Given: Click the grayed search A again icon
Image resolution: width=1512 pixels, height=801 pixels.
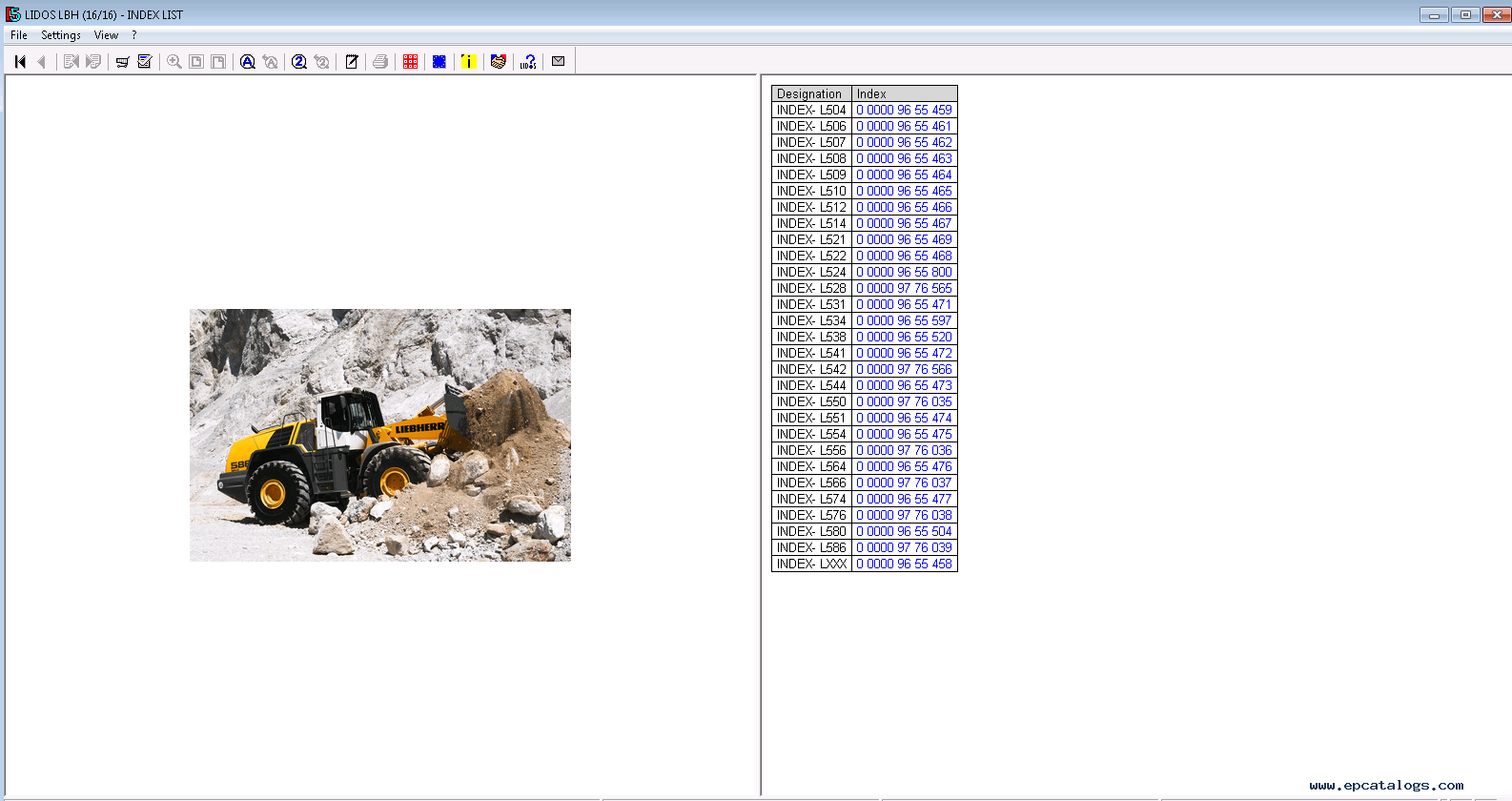Looking at the screenshot, I should [271, 61].
